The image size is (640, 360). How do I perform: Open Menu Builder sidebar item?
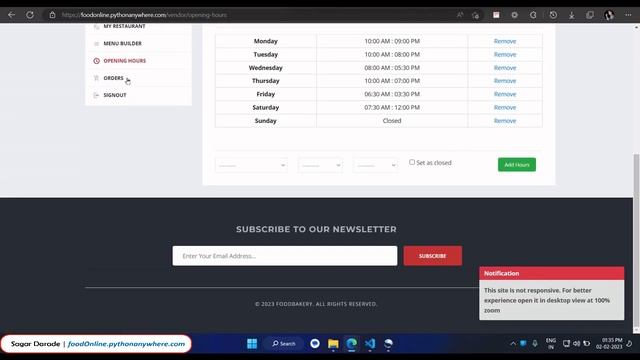click(122, 43)
